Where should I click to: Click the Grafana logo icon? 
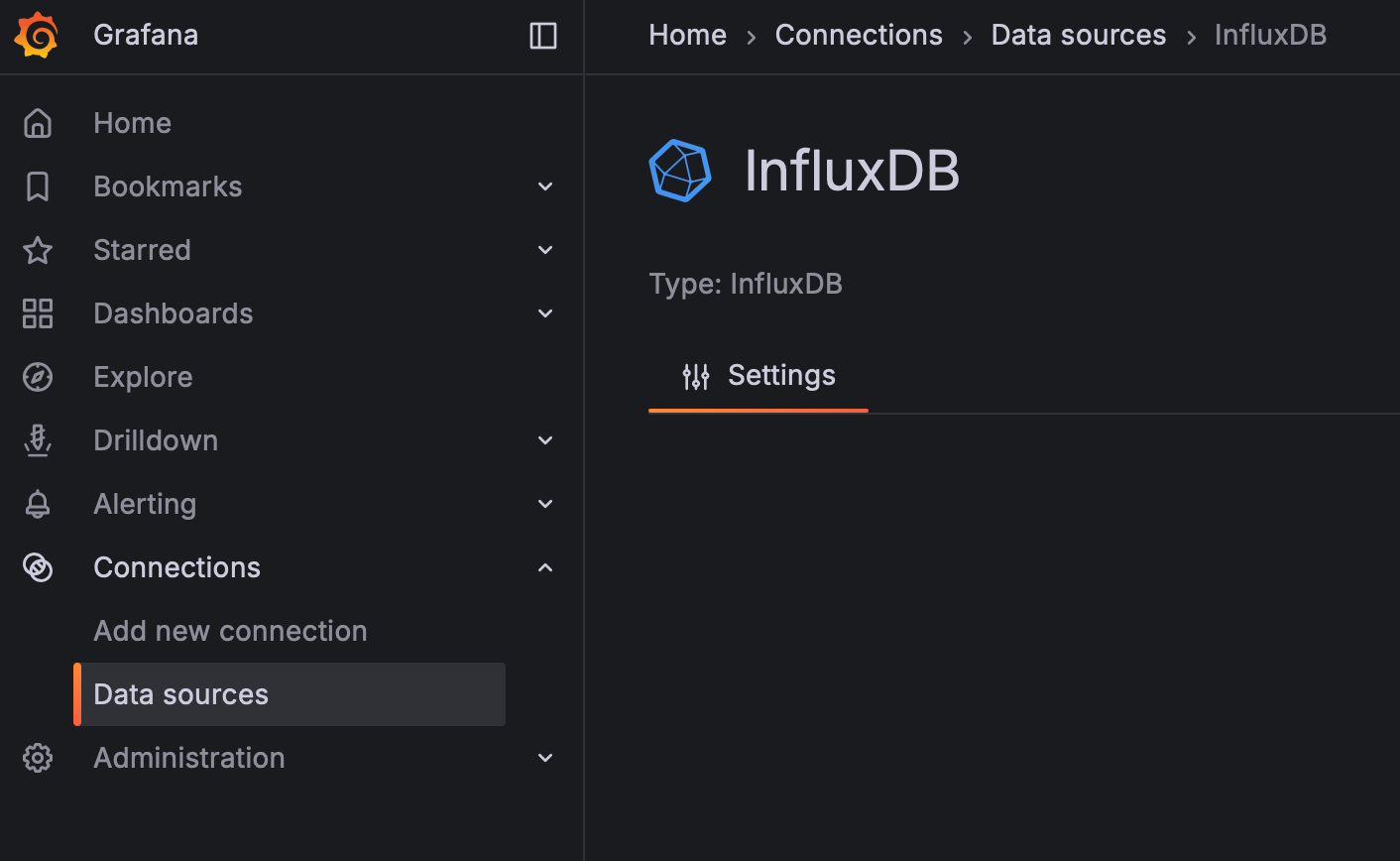click(x=37, y=35)
